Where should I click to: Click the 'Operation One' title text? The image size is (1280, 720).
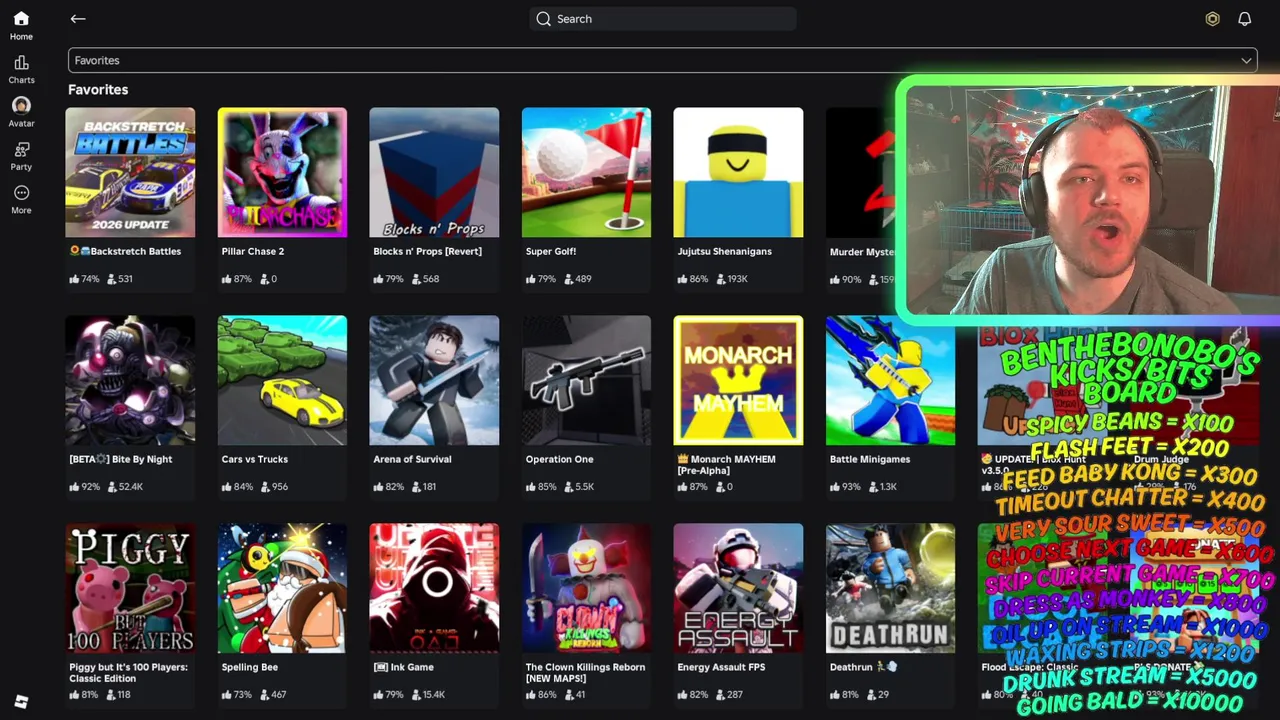pyautogui.click(x=559, y=459)
